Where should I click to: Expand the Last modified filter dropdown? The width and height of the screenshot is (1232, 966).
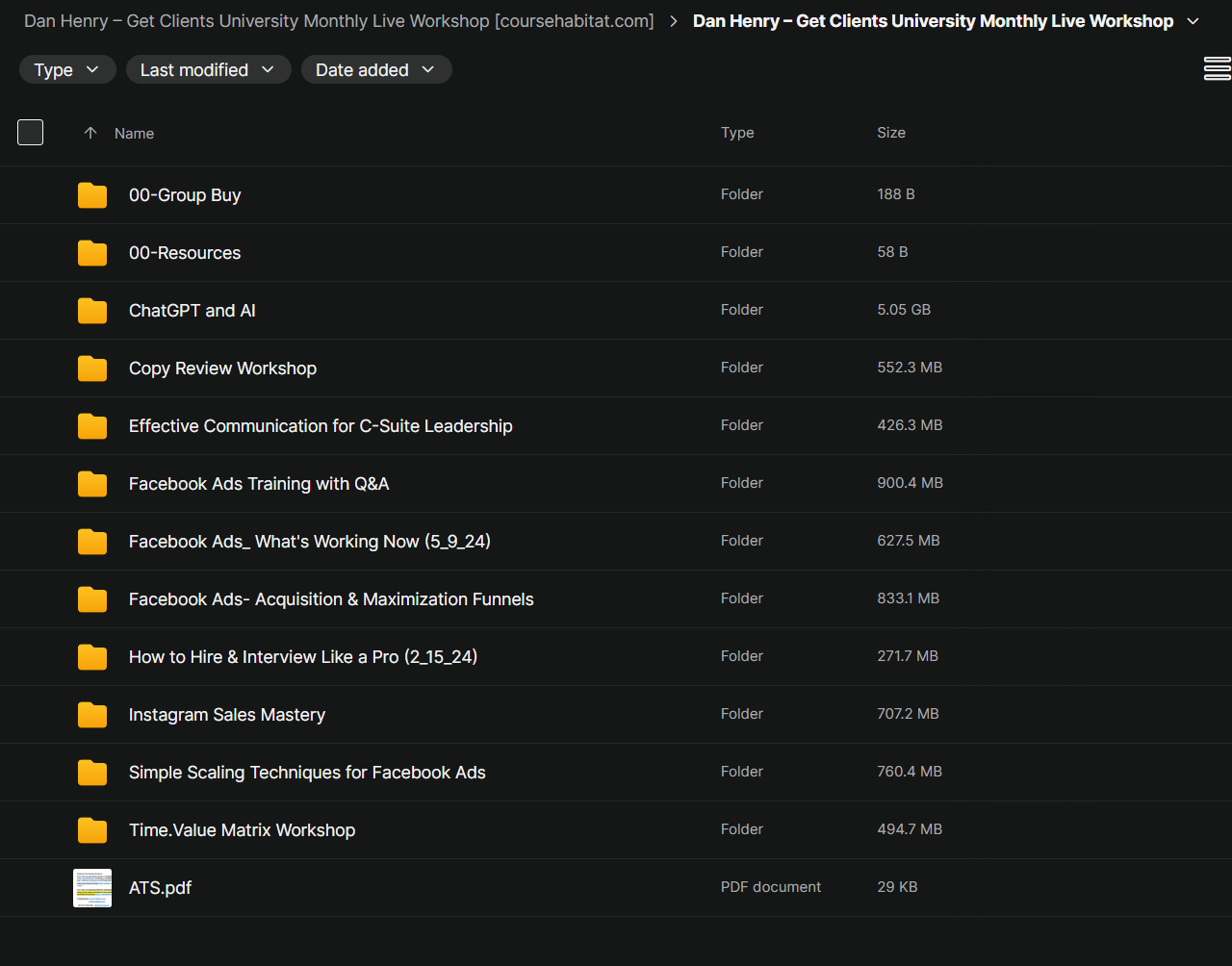[x=208, y=69]
